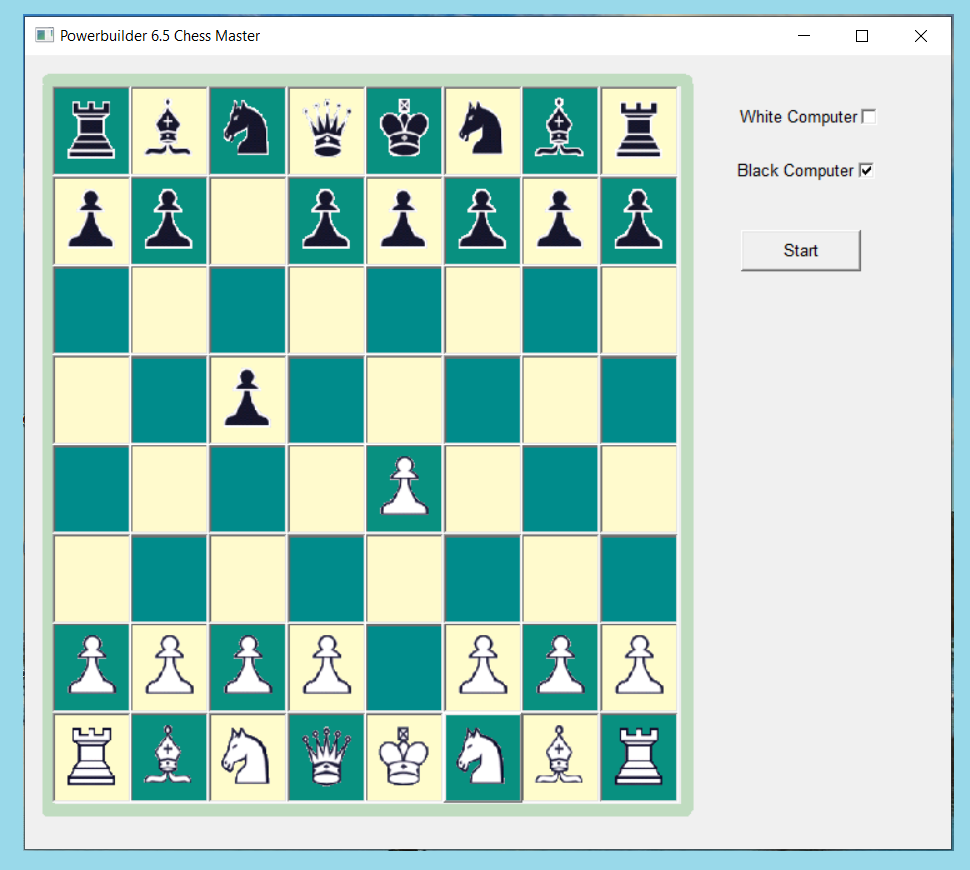Enable the White Computer checkbox
The height and width of the screenshot is (870, 970).
click(x=869, y=116)
